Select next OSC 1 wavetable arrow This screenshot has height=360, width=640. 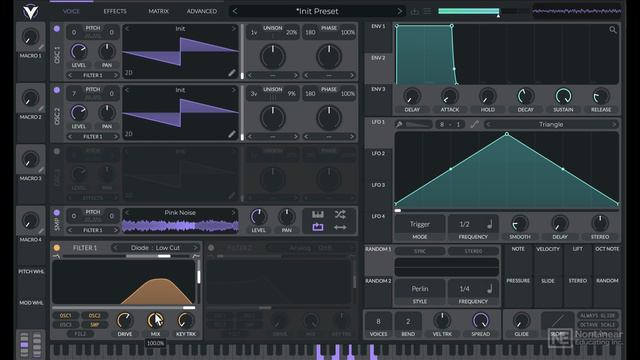[x=234, y=29]
